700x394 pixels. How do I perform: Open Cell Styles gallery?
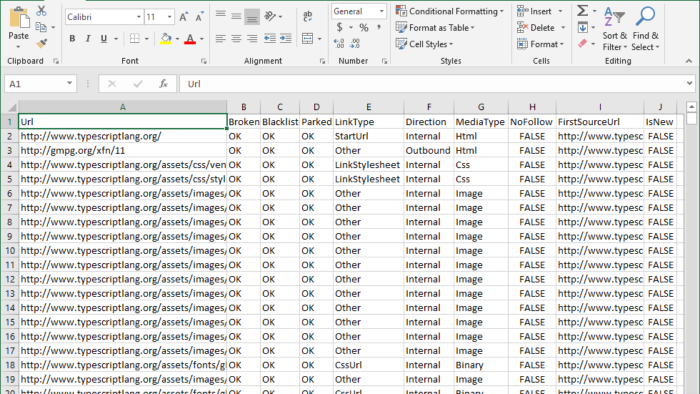425,44
